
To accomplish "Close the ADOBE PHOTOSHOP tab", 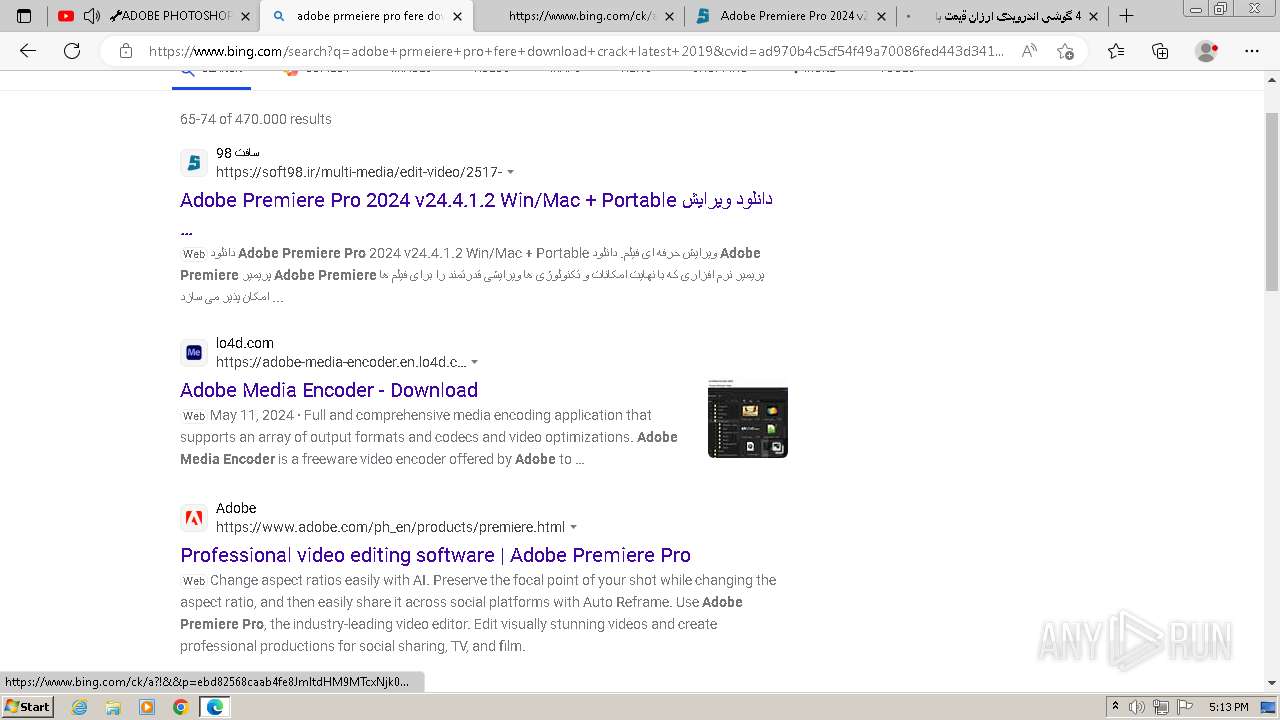I will click(244, 16).
